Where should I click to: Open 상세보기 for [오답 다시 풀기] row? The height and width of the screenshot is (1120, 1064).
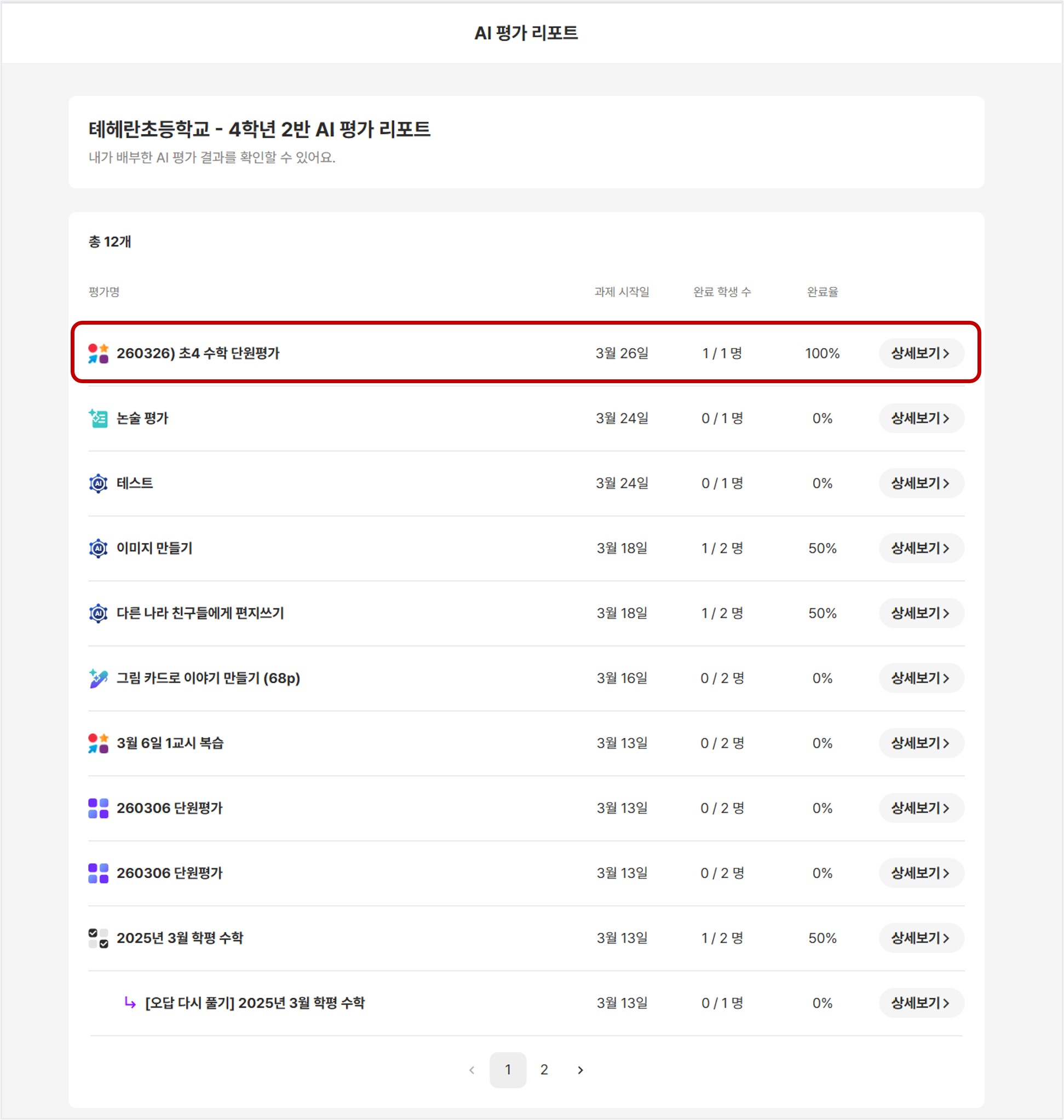point(921,1003)
